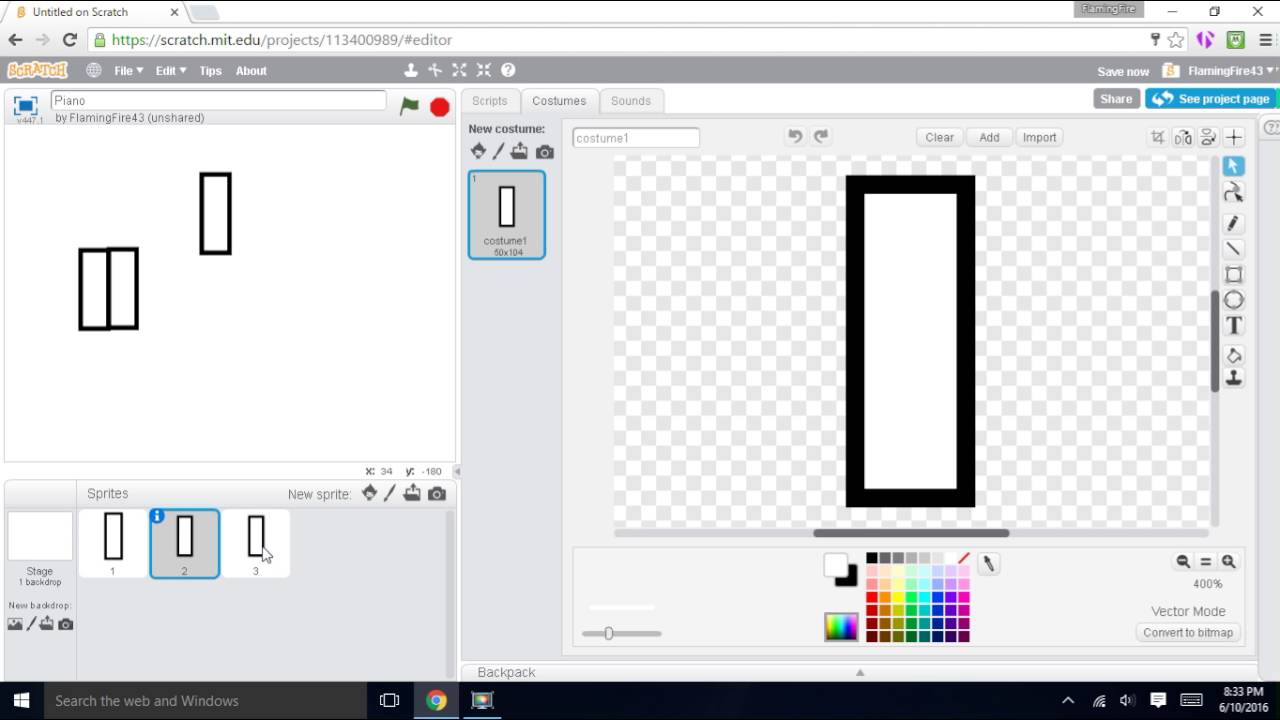The height and width of the screenshot is (720, 1280).
Task: Open the language globe menu
Action: pyautogui.click(x=94, y=71)
